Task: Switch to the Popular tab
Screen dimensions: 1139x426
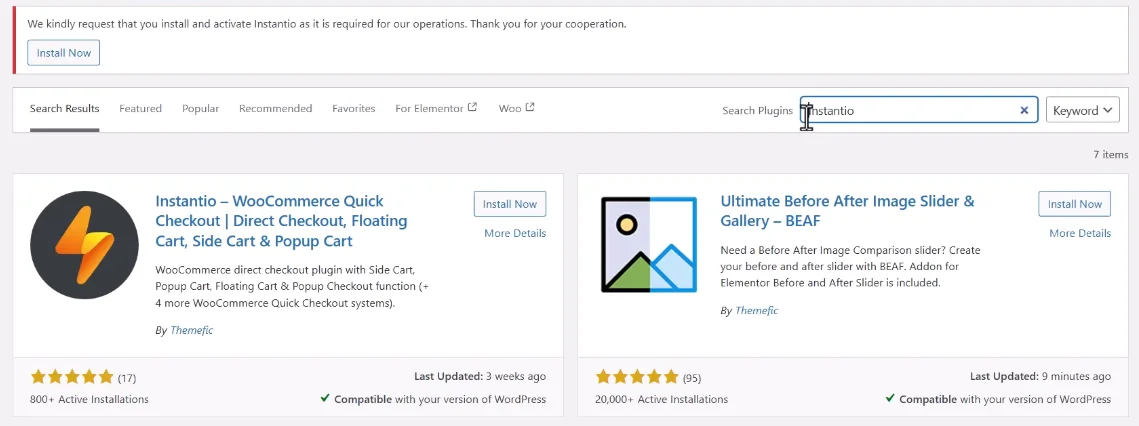Action: 200,108
